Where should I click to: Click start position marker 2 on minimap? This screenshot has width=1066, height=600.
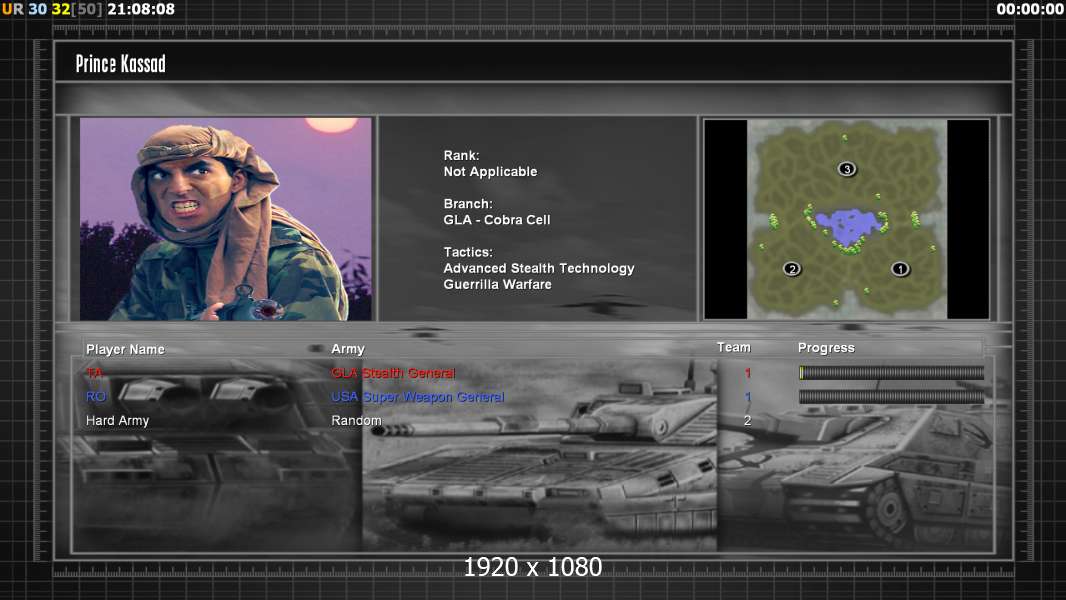[x=792, y=269]
